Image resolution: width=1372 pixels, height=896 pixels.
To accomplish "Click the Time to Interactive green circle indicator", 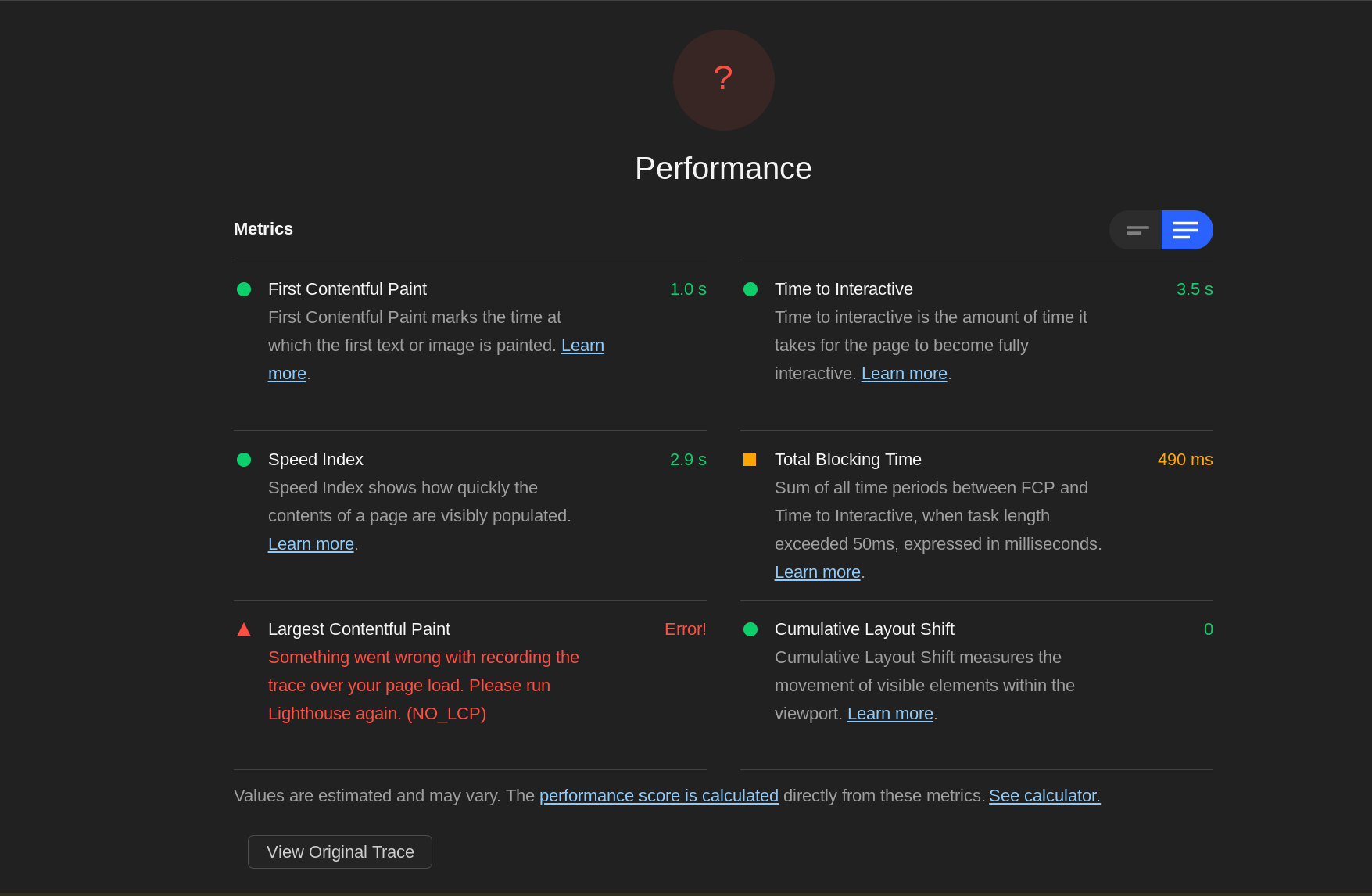I will tap(750, 289).
